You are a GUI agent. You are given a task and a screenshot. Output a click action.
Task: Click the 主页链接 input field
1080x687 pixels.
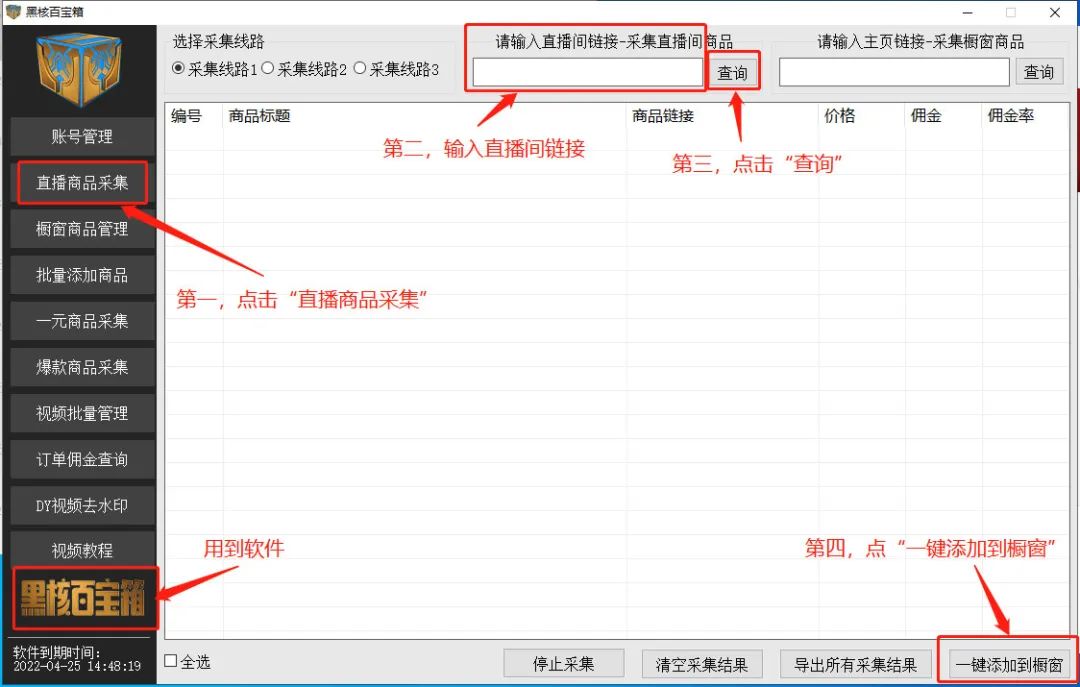[x=894, y=72]
